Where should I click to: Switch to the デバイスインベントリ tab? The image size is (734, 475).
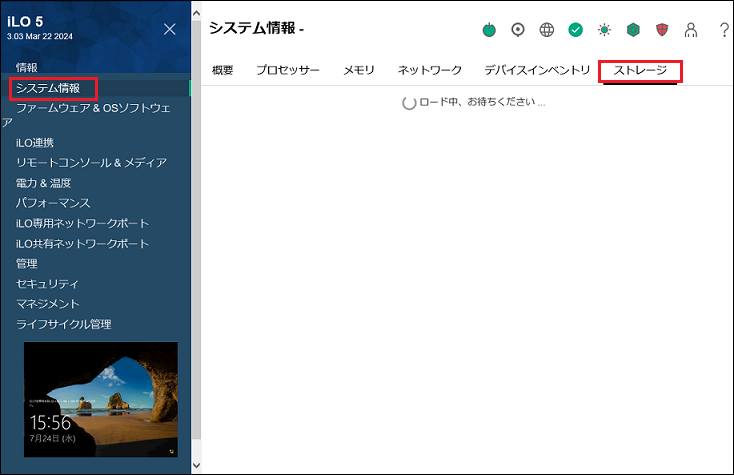[537, 70]
